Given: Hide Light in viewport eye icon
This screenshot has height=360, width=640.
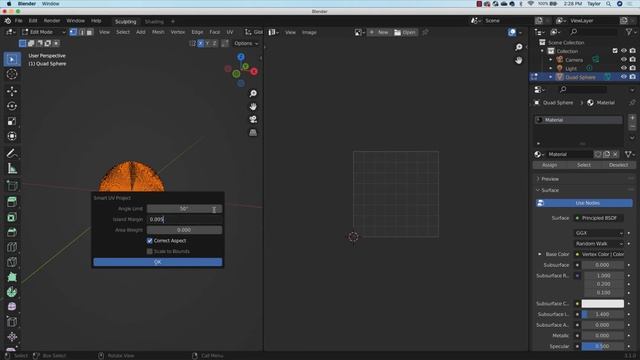Looking at the screenshot, I should [624, 68].
